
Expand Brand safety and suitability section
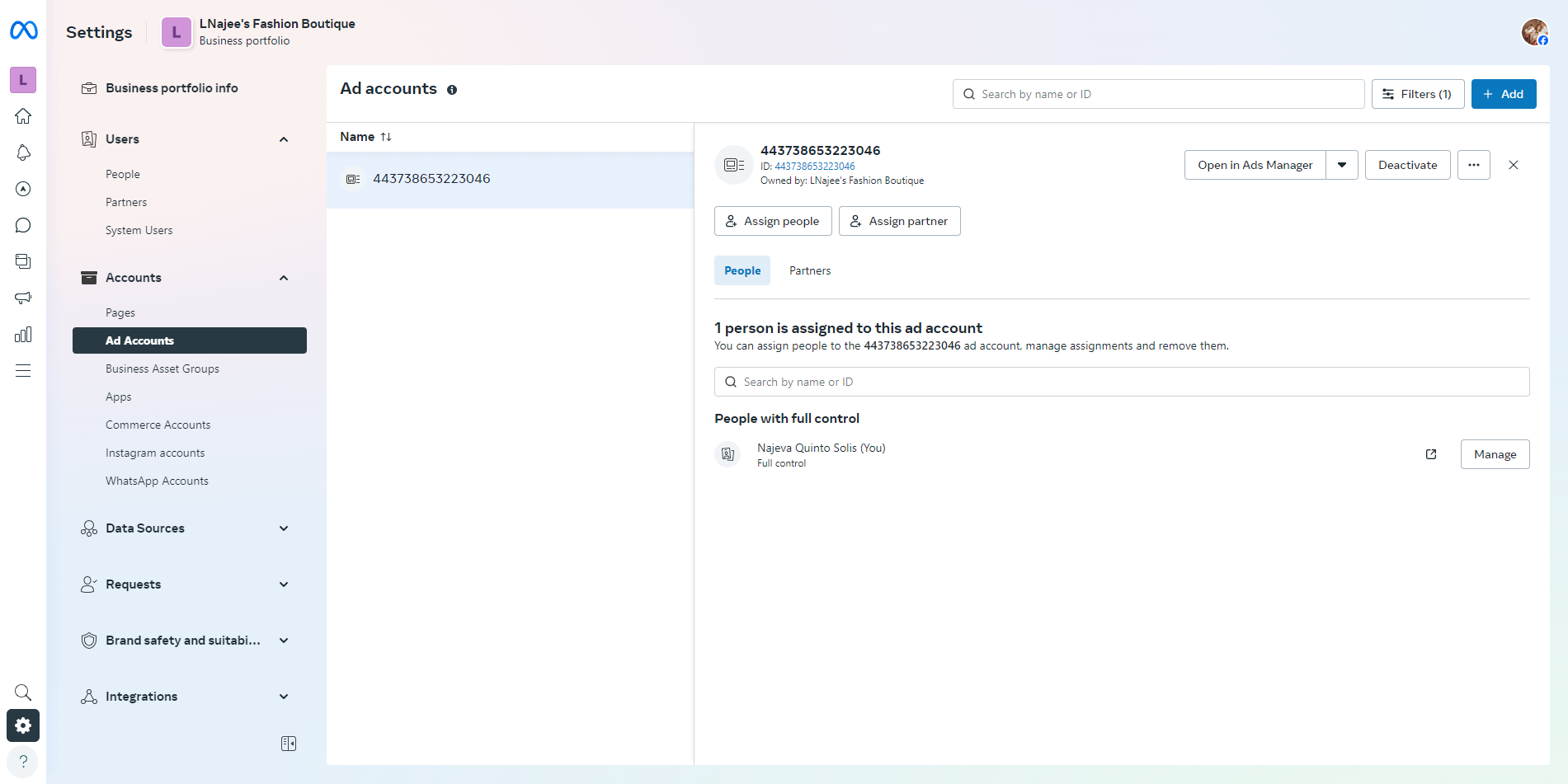284,641
